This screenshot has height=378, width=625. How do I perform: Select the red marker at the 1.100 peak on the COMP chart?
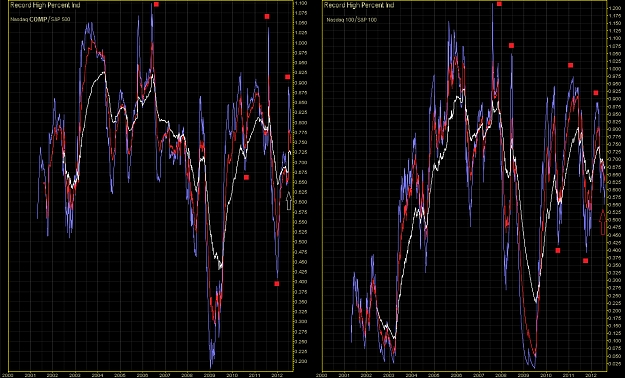coord(156,4)
